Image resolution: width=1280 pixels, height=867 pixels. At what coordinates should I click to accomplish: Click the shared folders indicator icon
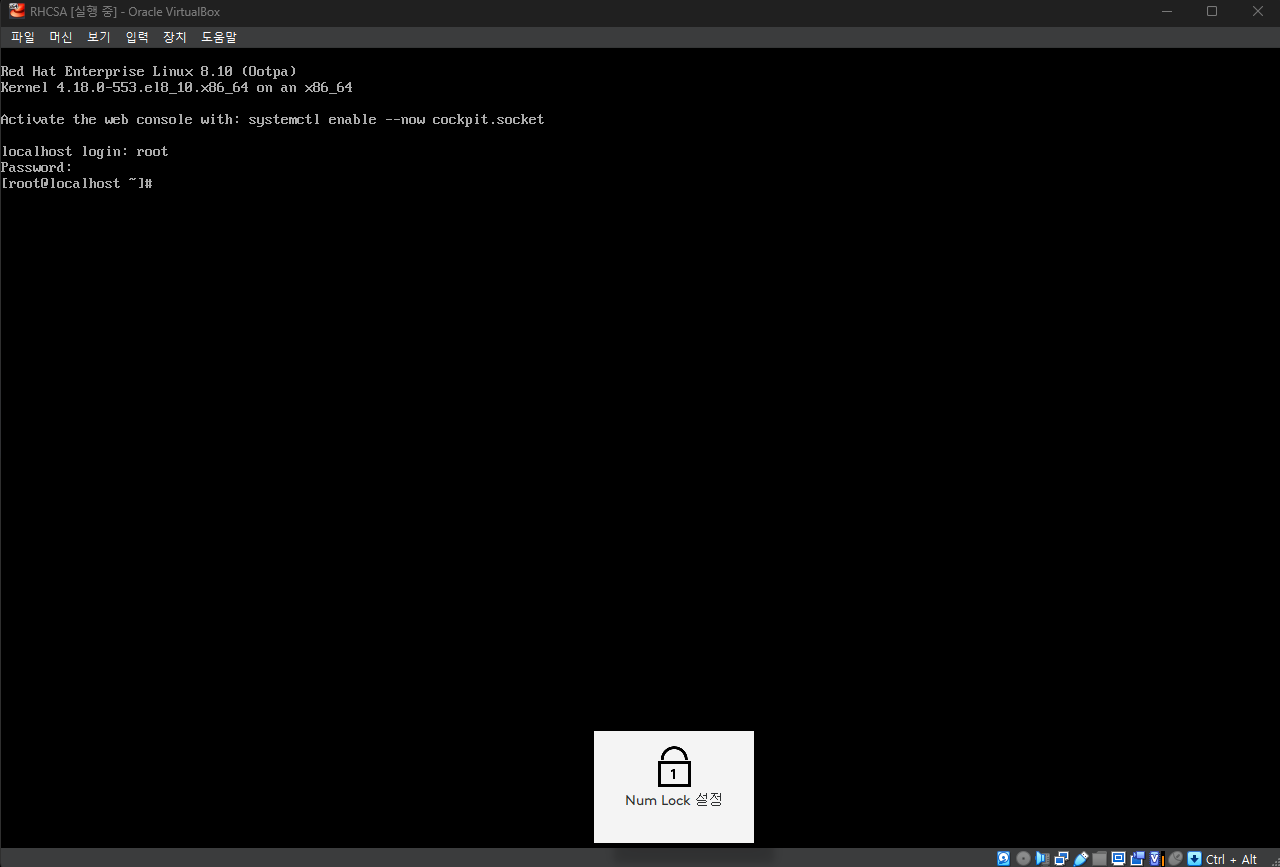tap(1099, 858)
